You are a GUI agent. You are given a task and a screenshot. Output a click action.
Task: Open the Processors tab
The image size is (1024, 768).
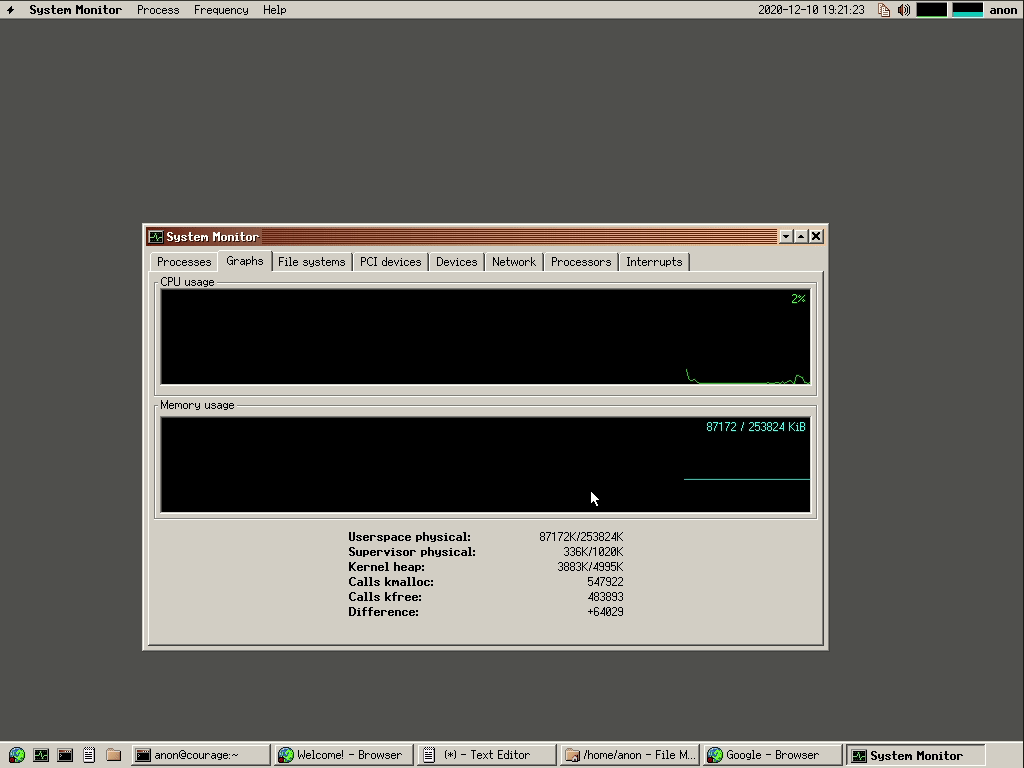[581, 262]
